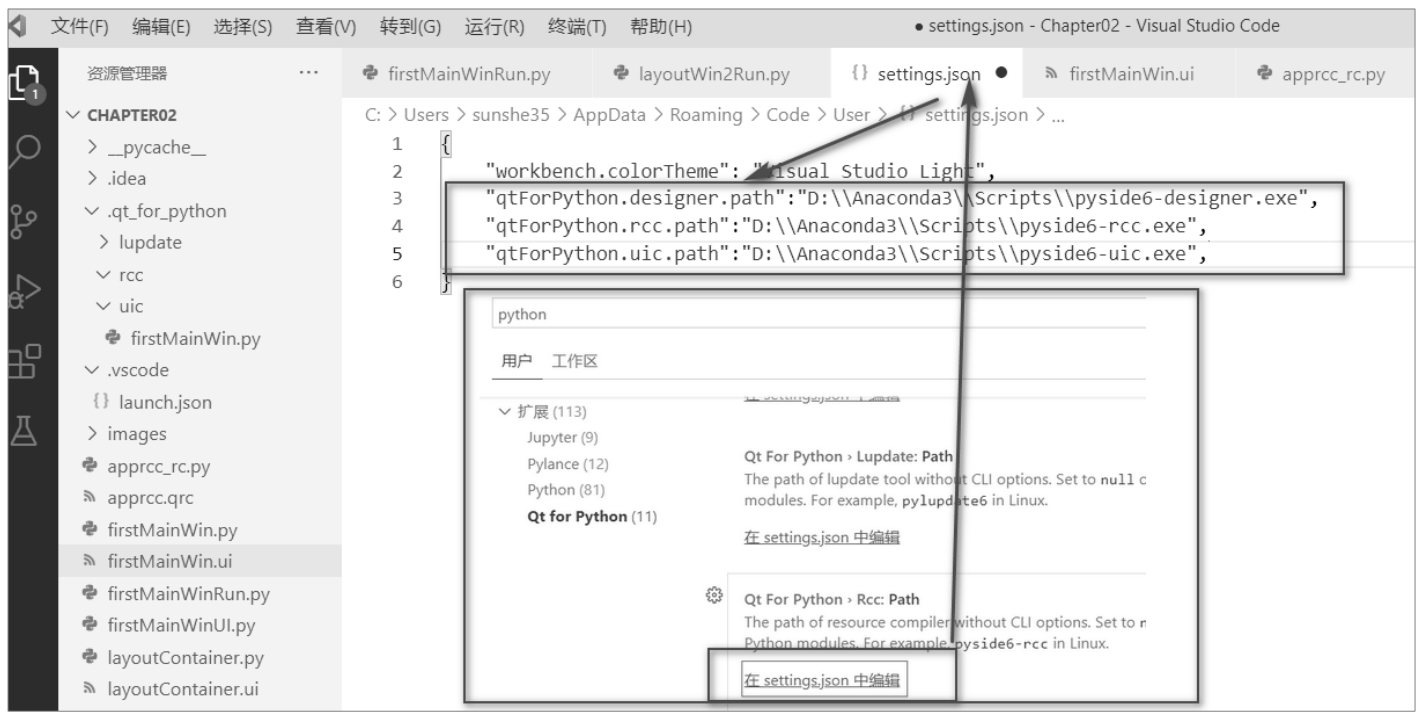Click Python icon of firstMainWinRun.py tab
1423x719 pixels.
370,73
